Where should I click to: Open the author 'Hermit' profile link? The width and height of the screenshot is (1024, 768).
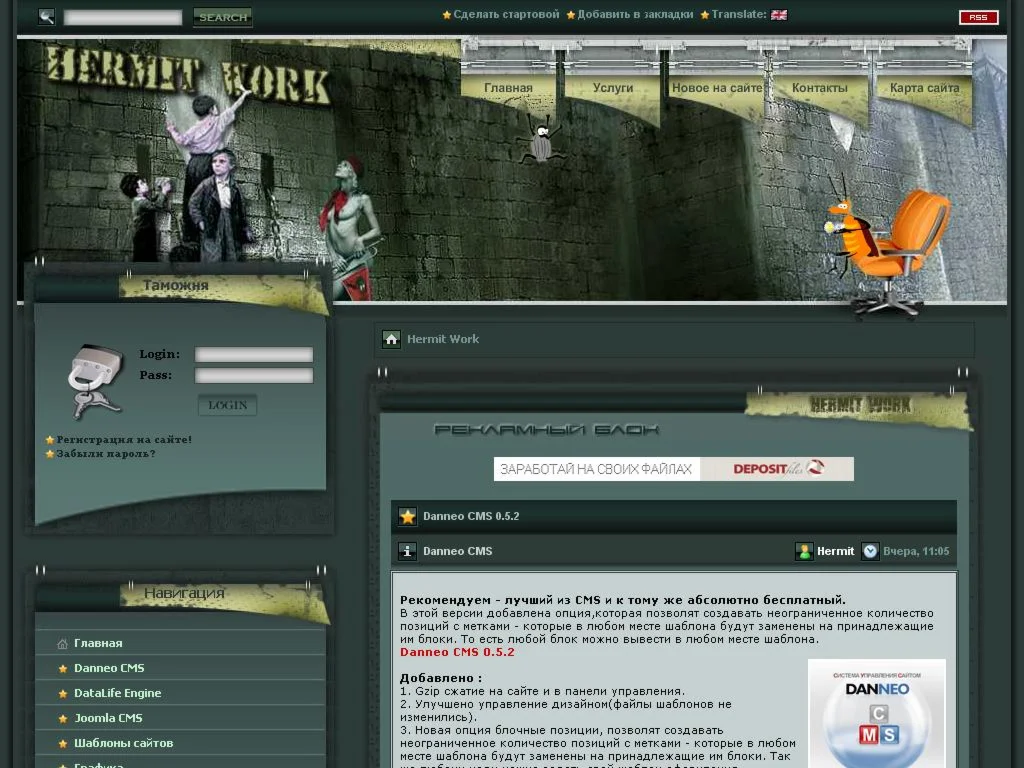click(835, 551)
